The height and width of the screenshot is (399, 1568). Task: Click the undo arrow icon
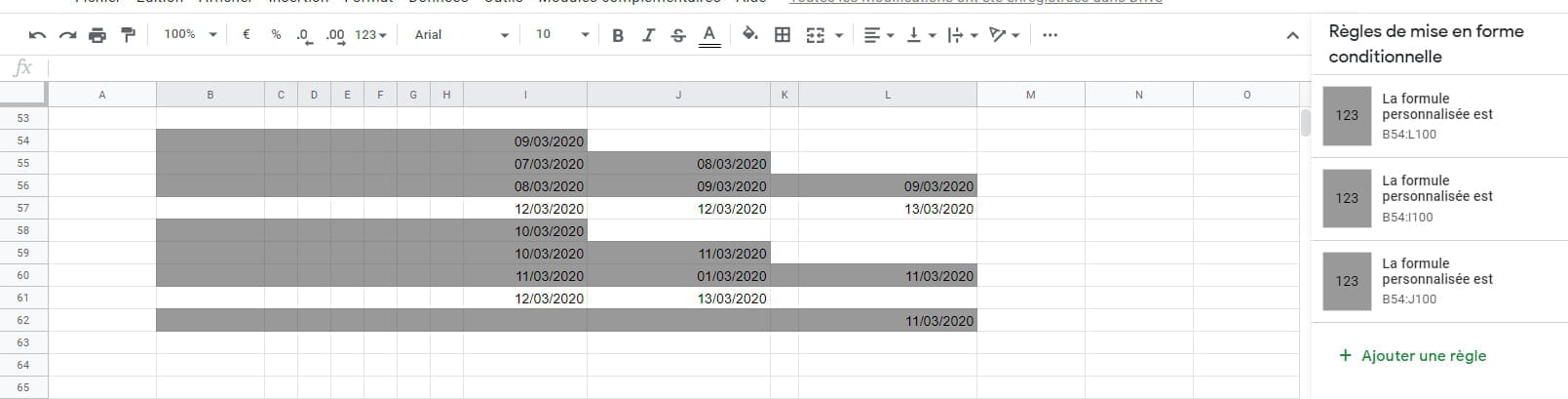coord(37,35)
